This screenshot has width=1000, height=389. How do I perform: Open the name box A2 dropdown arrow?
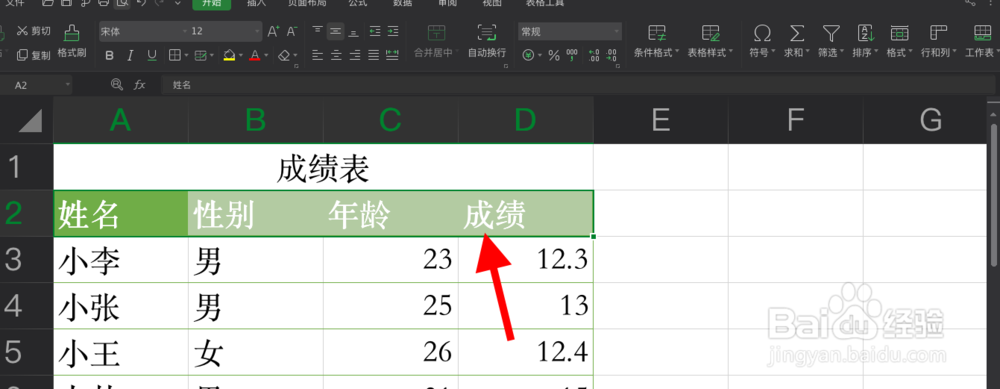tap(68, 85)
